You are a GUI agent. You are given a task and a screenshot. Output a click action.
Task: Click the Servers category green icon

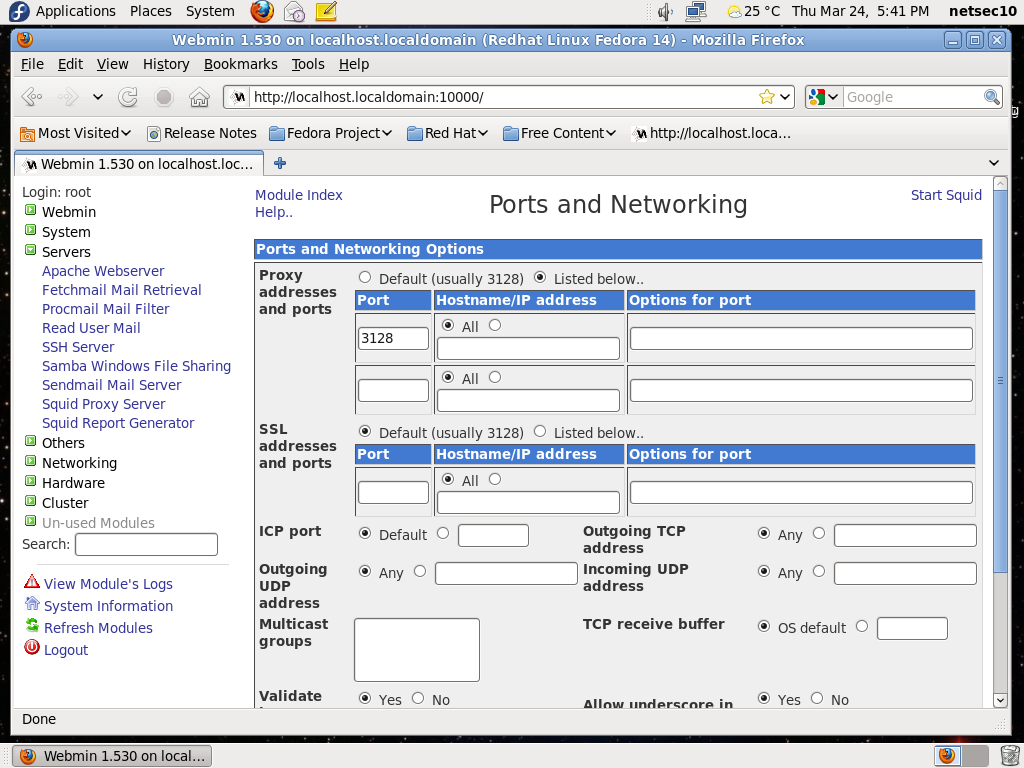[x=30, y=249]
